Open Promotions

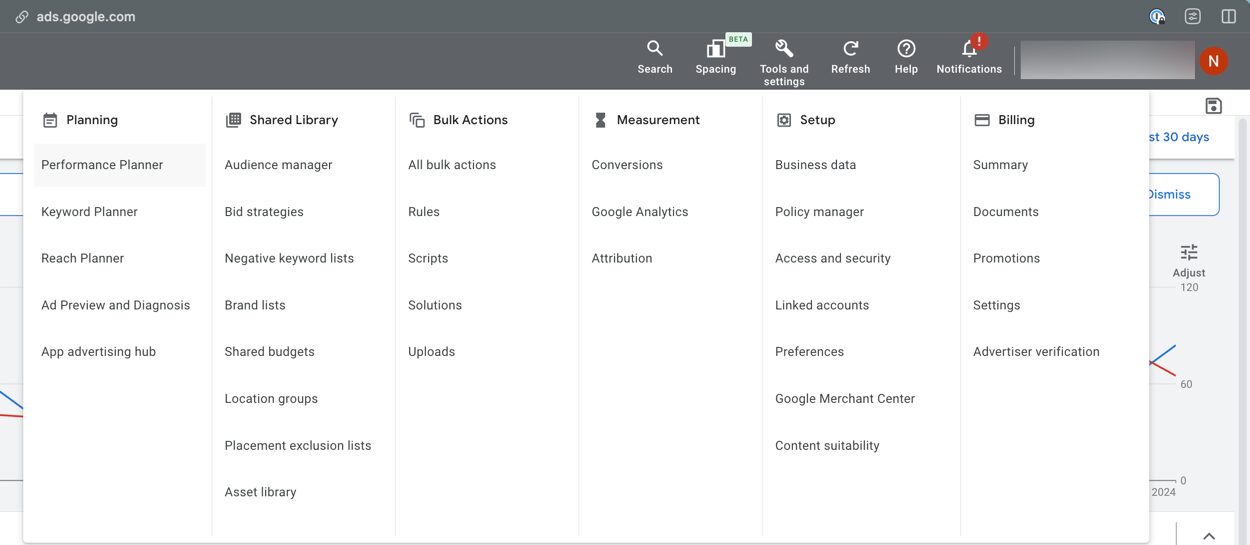(x=1006, y=258)
